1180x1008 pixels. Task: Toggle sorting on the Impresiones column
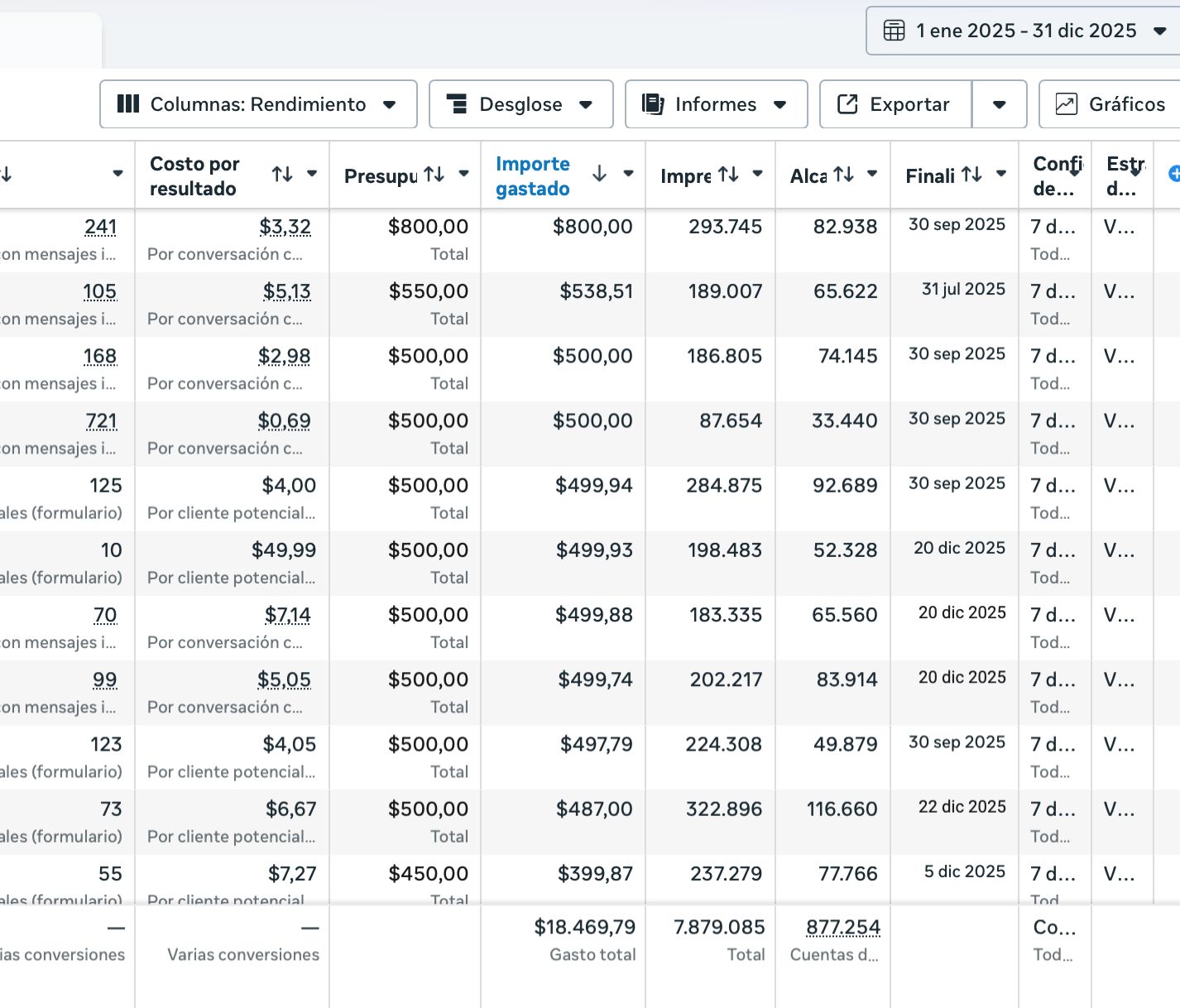point(728,175)
